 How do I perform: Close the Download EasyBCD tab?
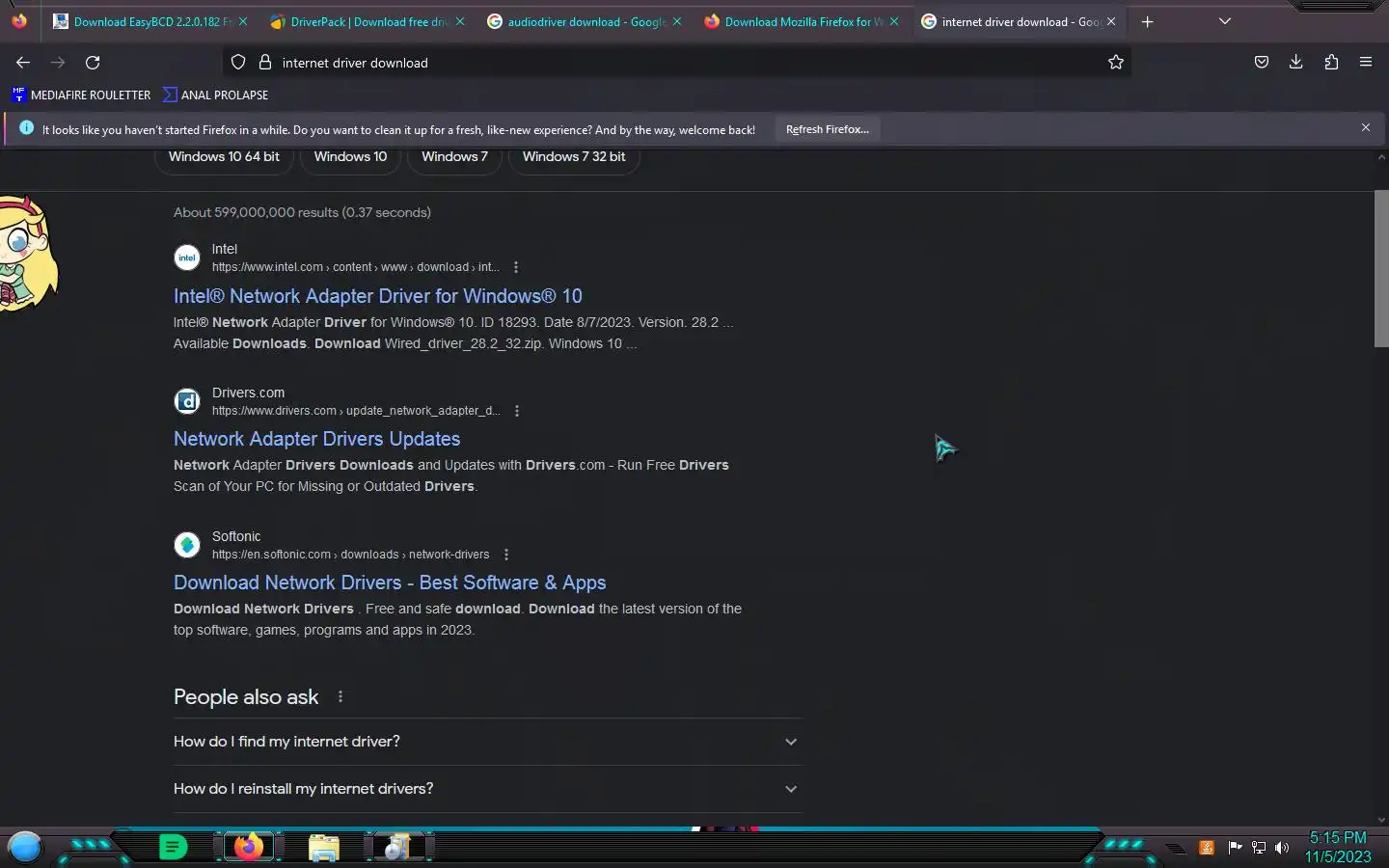243,21
